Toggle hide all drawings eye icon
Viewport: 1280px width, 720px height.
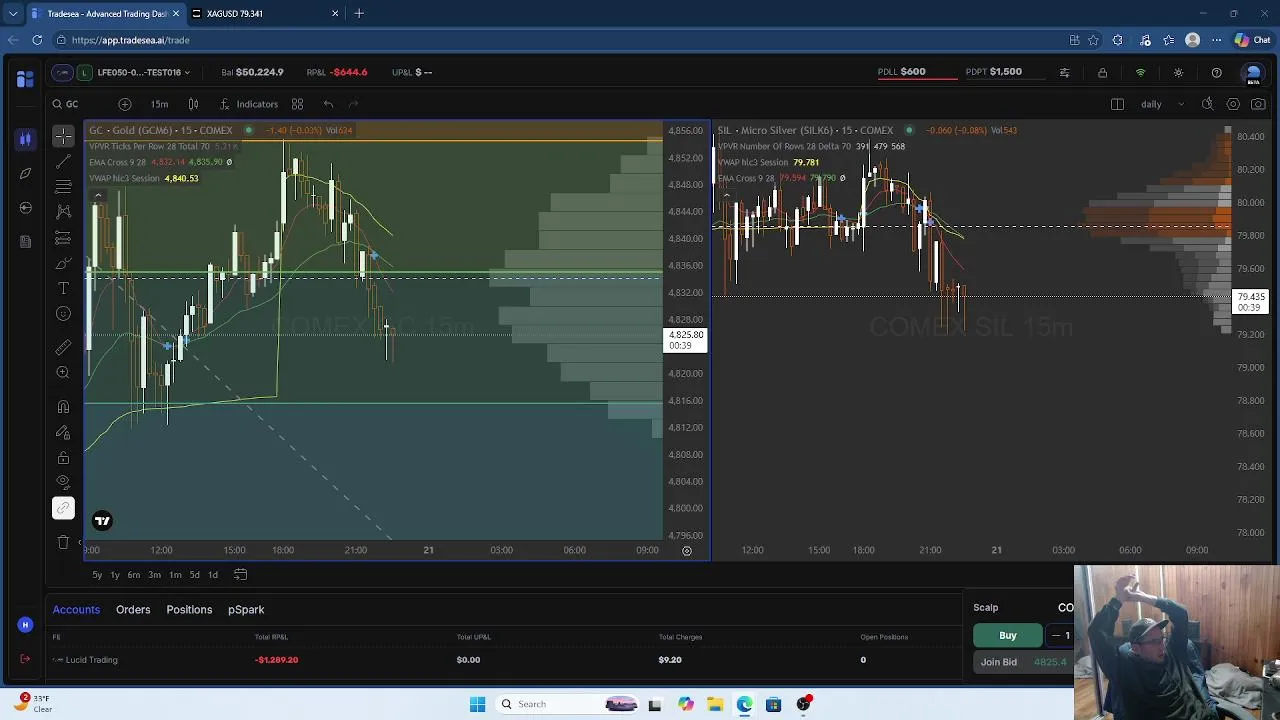coord(63,483)
